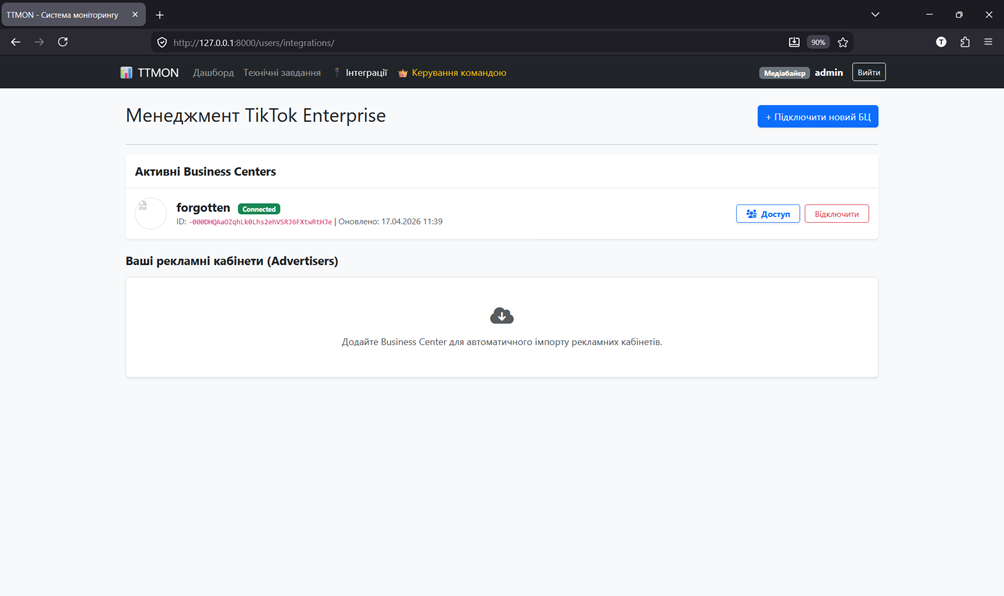Screen dimensions: 1004x596
Task: Click + Підключити новий БЦ button
Action: tap(818, 117)
